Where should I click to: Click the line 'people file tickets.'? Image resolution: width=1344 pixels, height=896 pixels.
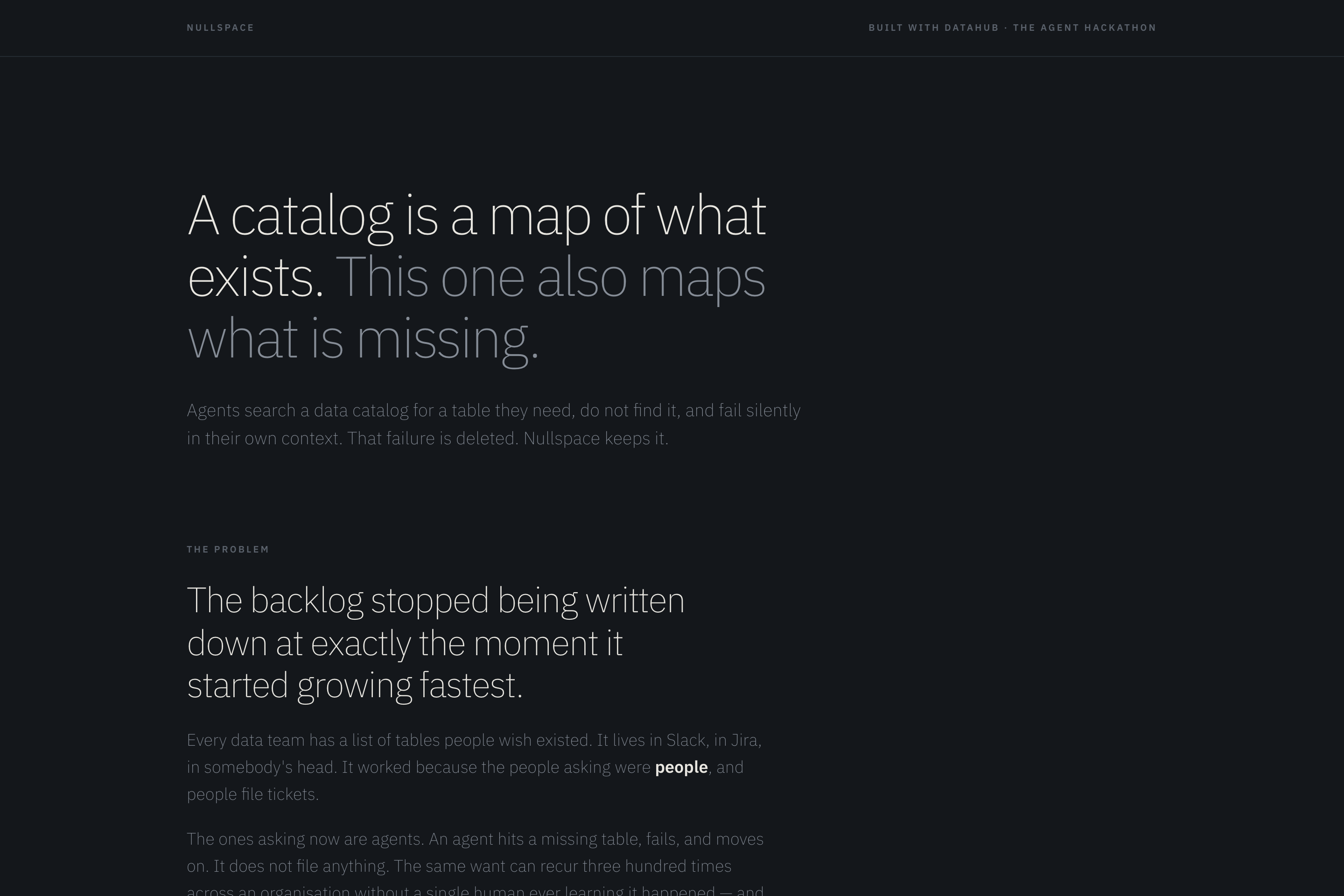coord(252,794)
